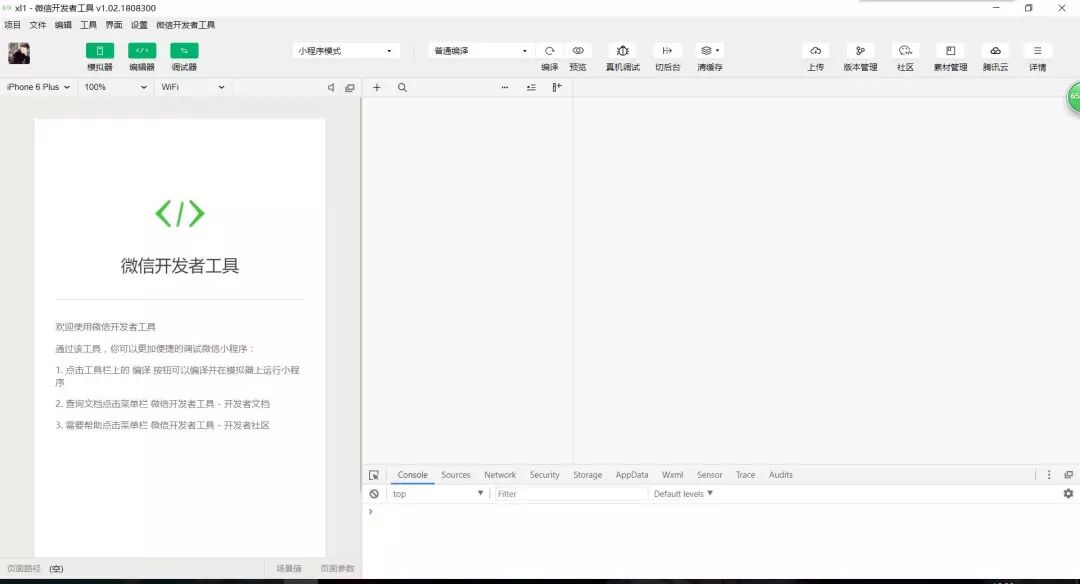Screen dimensions: 1080x584
Task: Collapse the file tree sidebar panel
Action: point(557,87)
